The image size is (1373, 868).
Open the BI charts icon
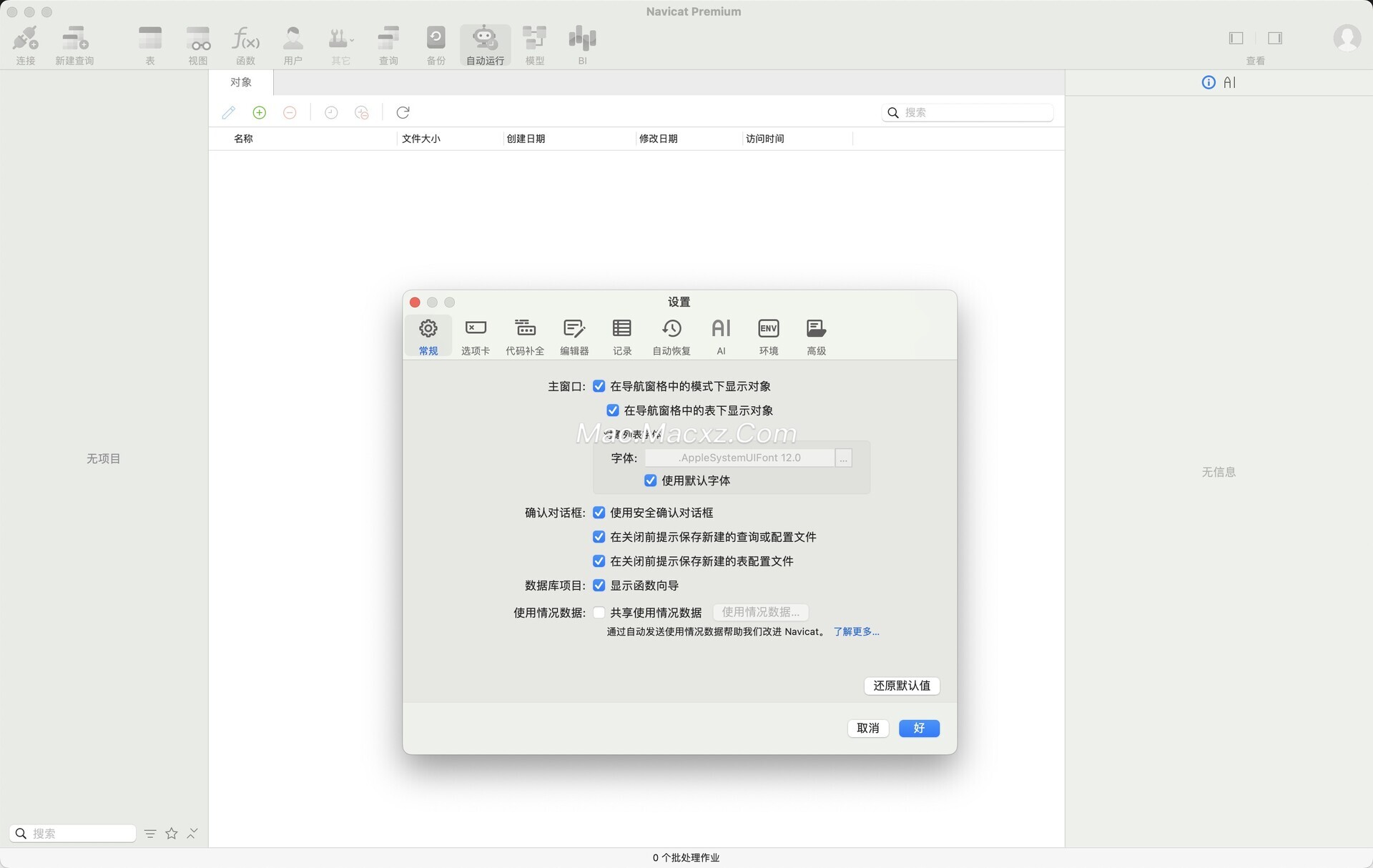coord(583,45)
